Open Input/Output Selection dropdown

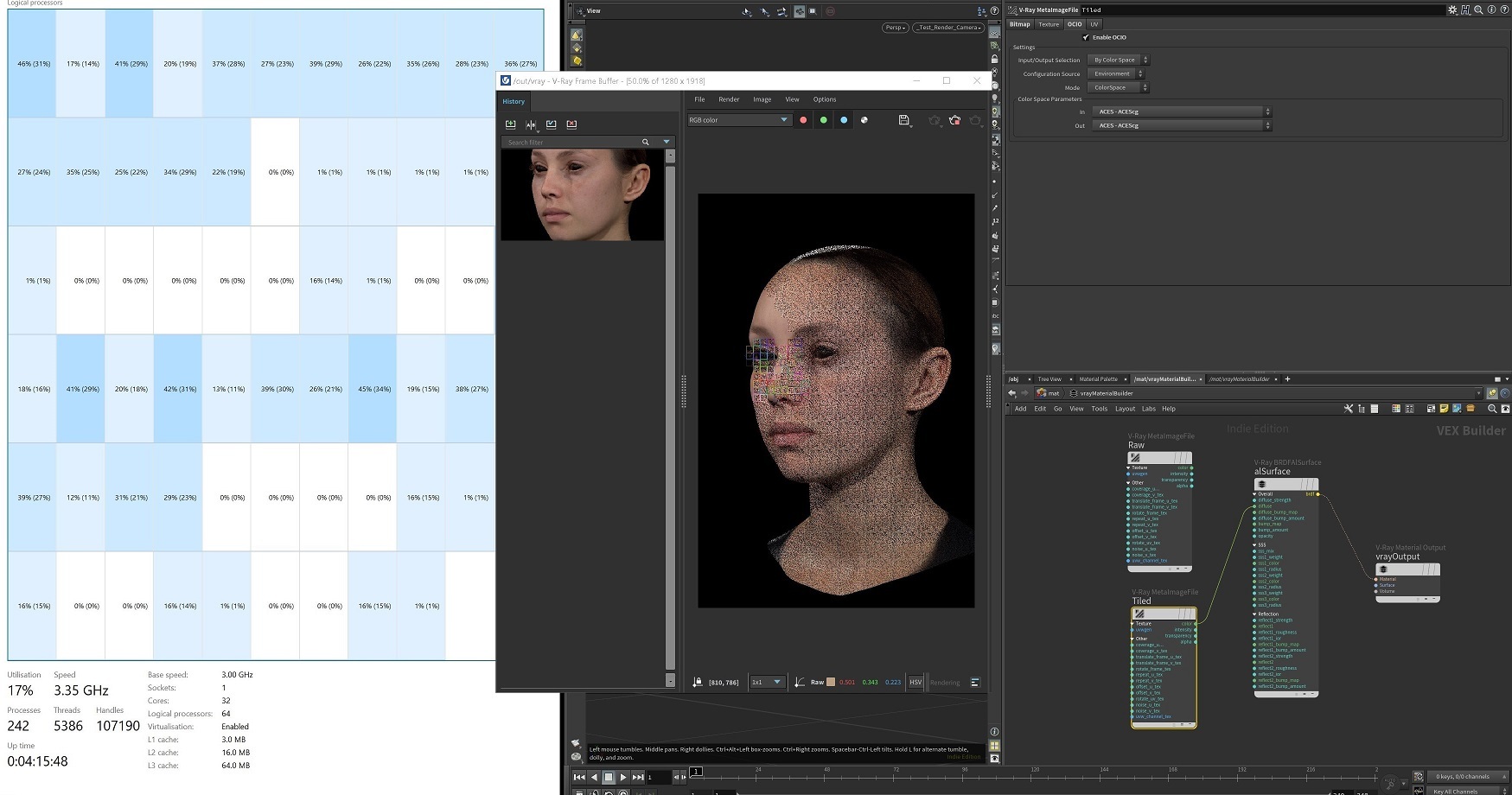coord(1119,60)
